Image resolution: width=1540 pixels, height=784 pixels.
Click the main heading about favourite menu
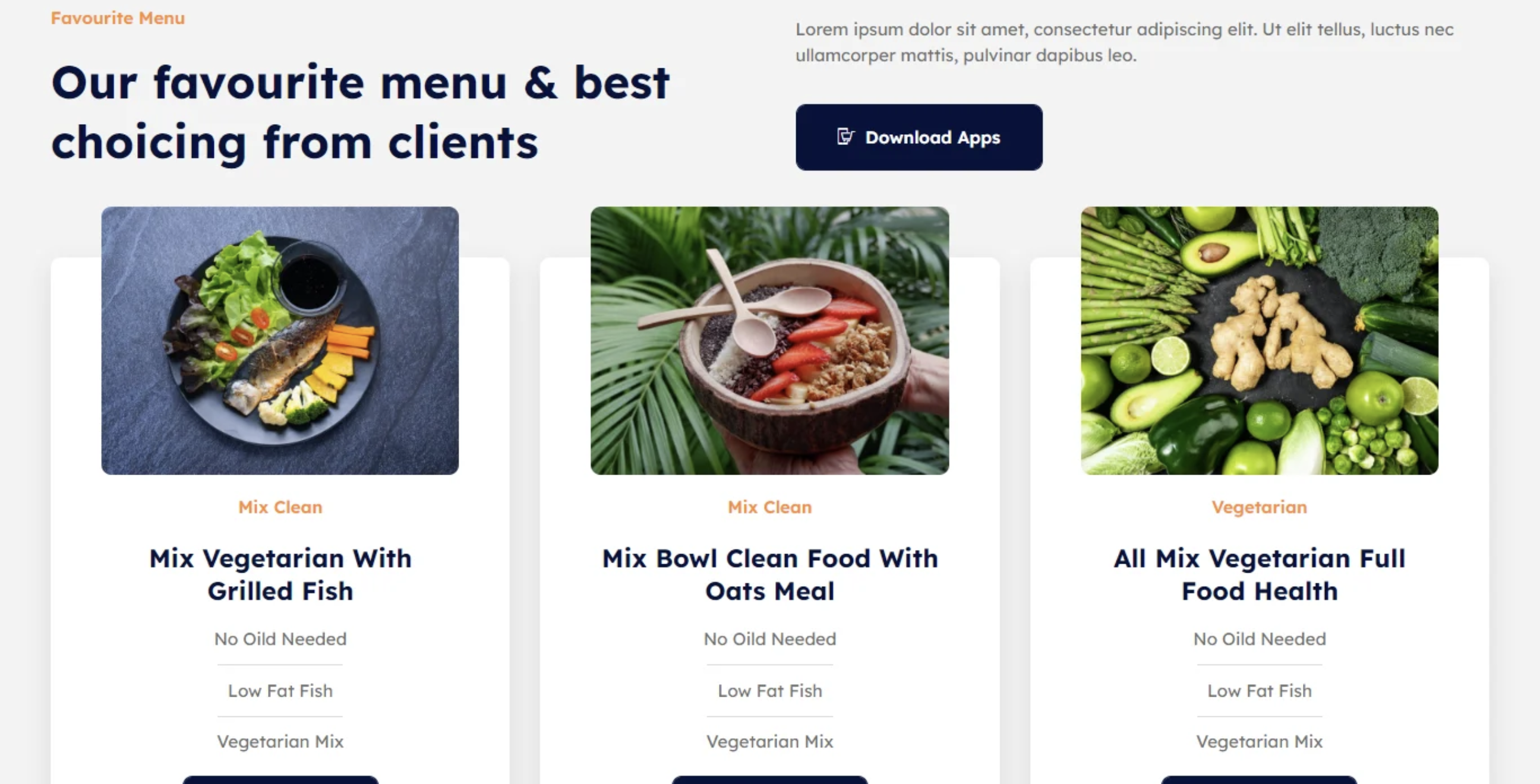(x=361, y=112)
